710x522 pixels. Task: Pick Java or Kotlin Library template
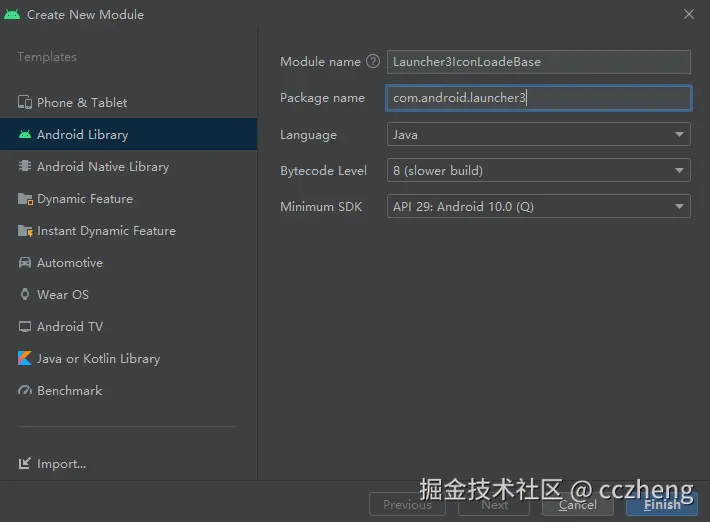point(129,358)
